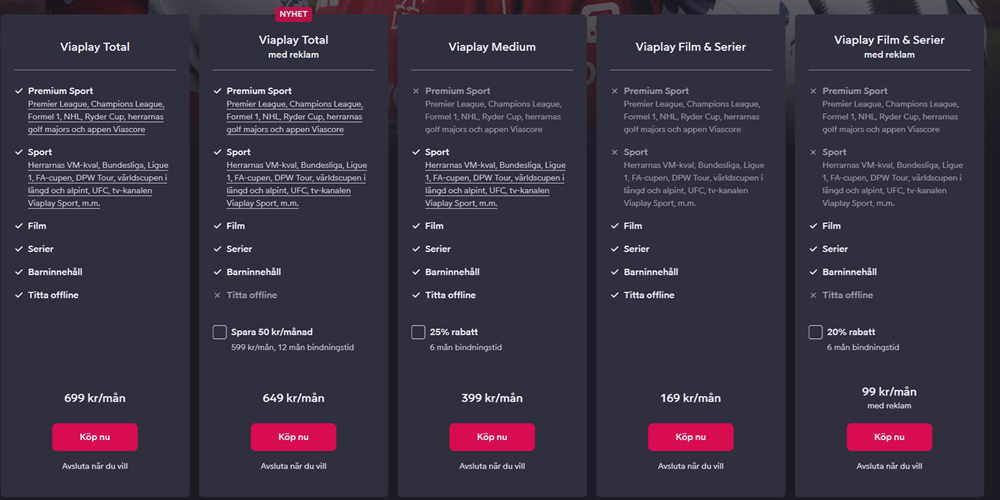Click the checkmark beside Premium Sport in Viaplay Total
The height and width of the screenshot is (500, 1000).
click(19, 92)
